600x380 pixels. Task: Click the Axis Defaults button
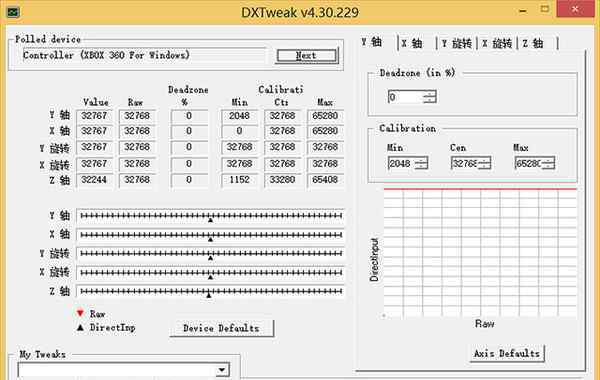pos(507,353)
